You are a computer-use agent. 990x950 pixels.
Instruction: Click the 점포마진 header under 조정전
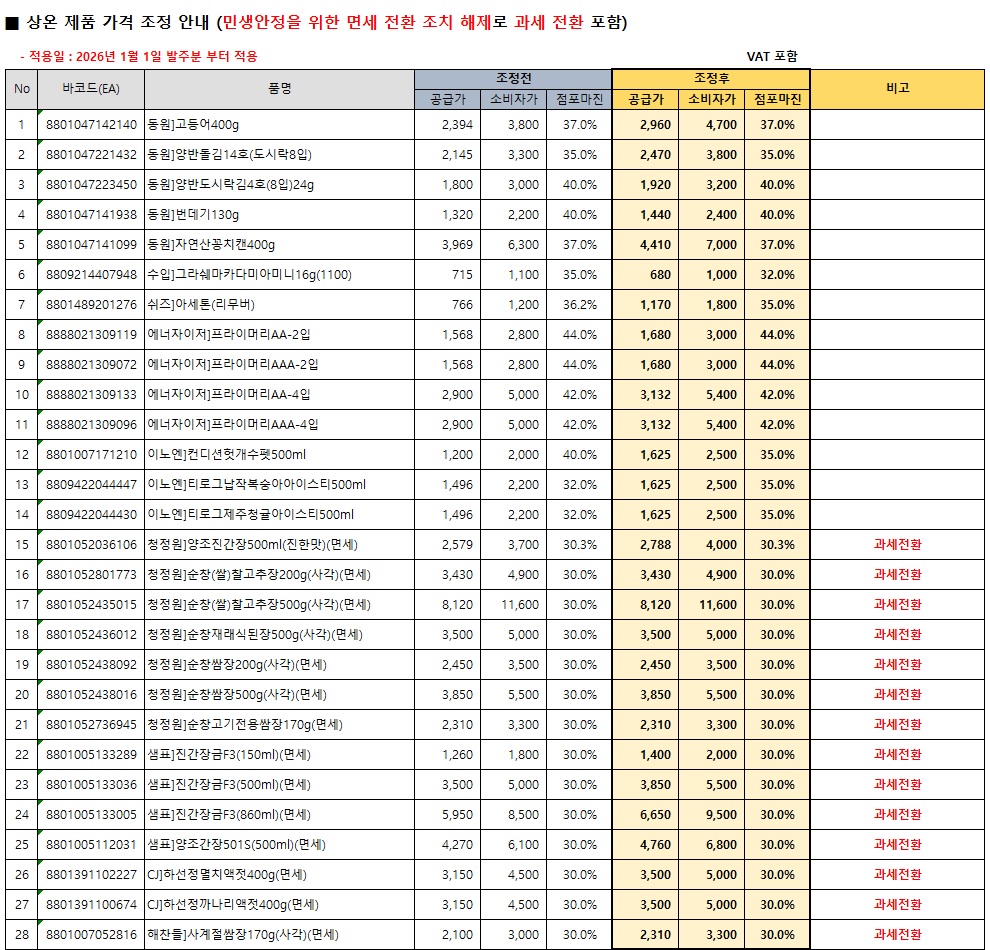pos(579,99)
